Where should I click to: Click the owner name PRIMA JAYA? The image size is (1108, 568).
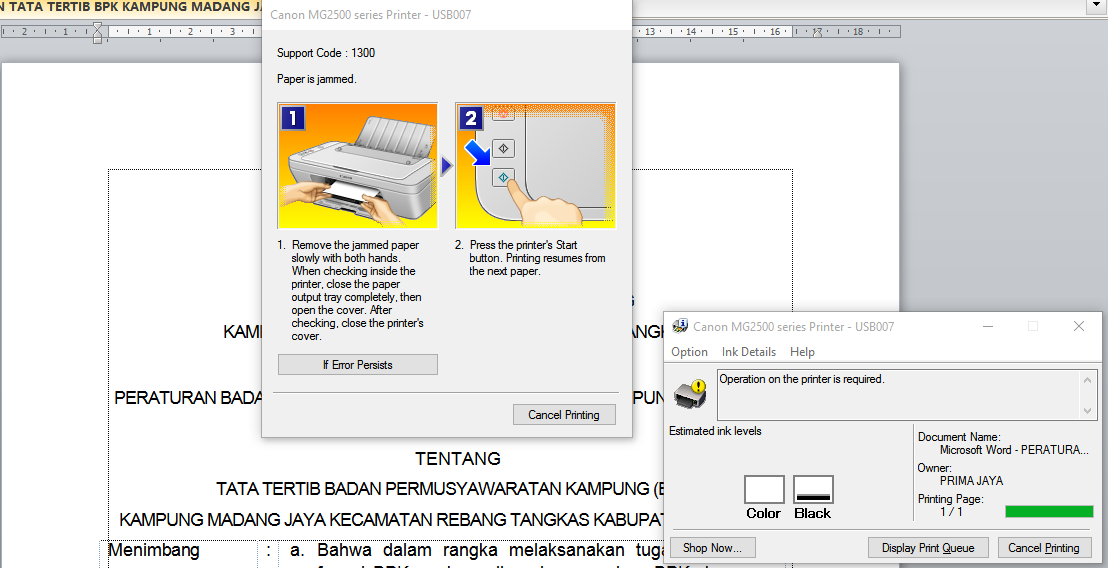pos(971,480)
